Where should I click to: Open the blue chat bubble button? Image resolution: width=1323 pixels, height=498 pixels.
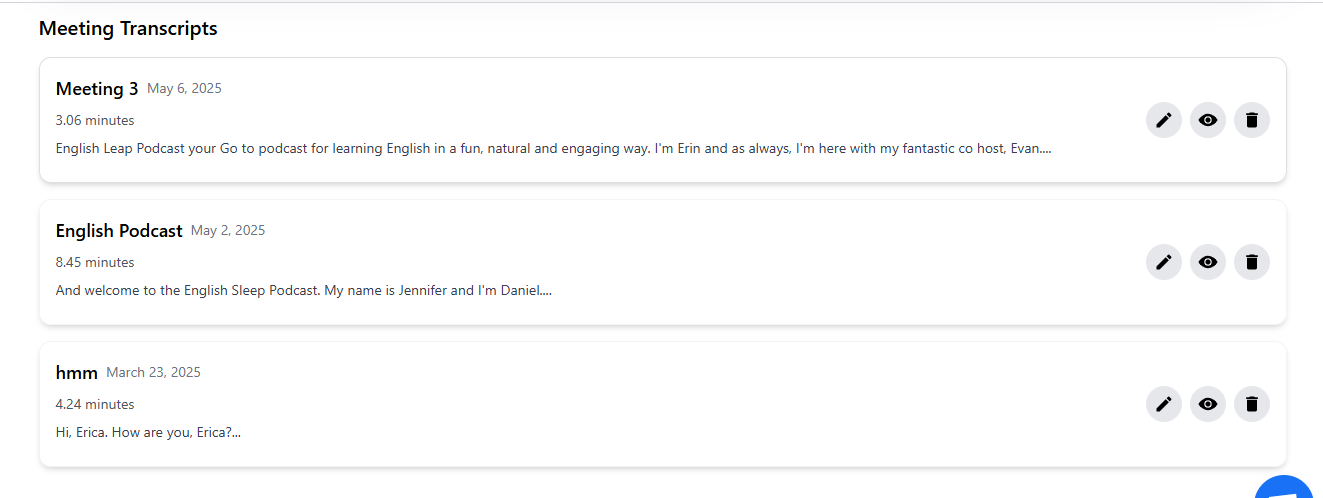click(1288, 487)
